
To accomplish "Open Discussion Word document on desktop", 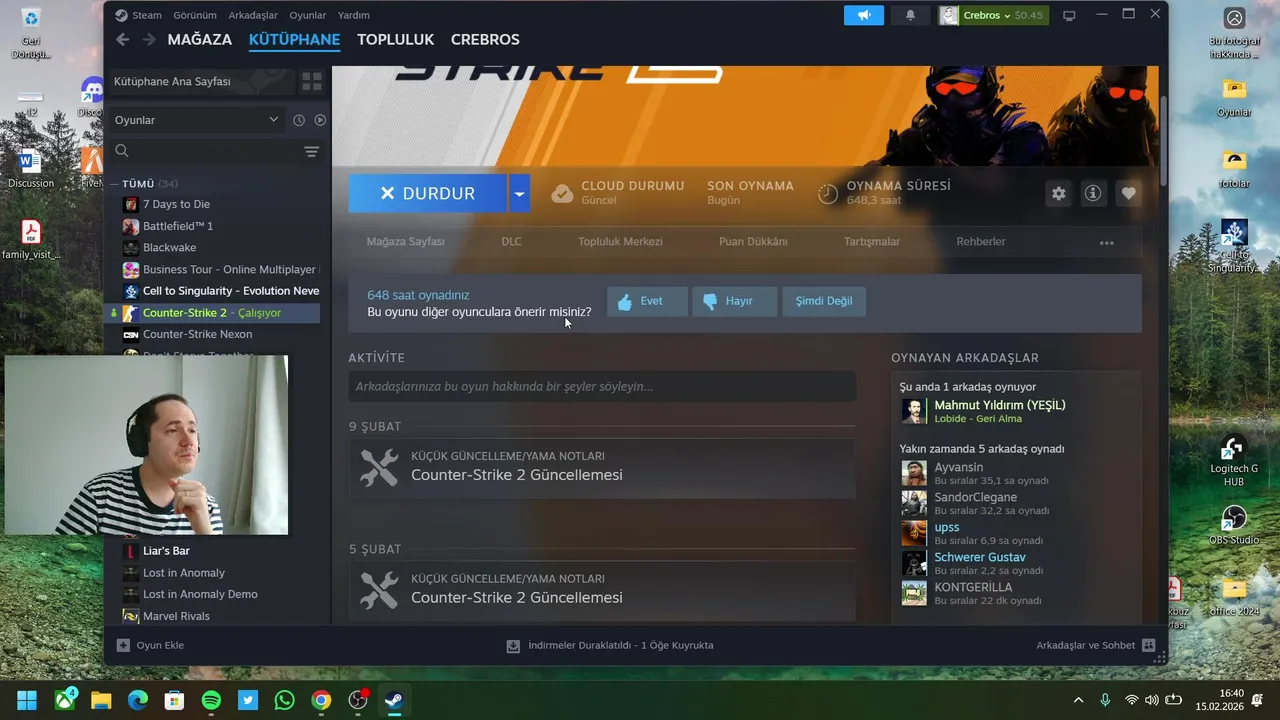I will click(x=30, y=167).
